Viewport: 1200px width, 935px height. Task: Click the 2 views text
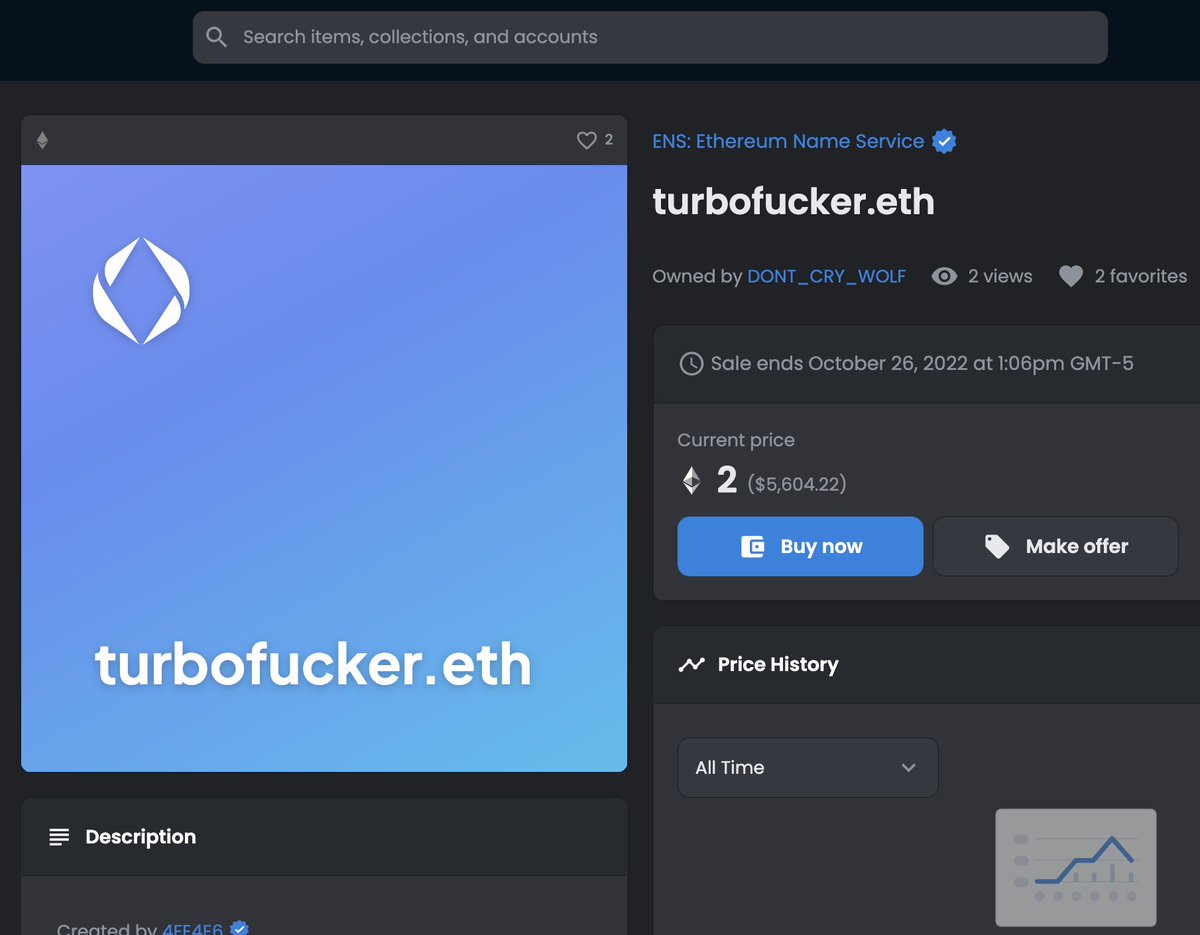pos(1000,276)
